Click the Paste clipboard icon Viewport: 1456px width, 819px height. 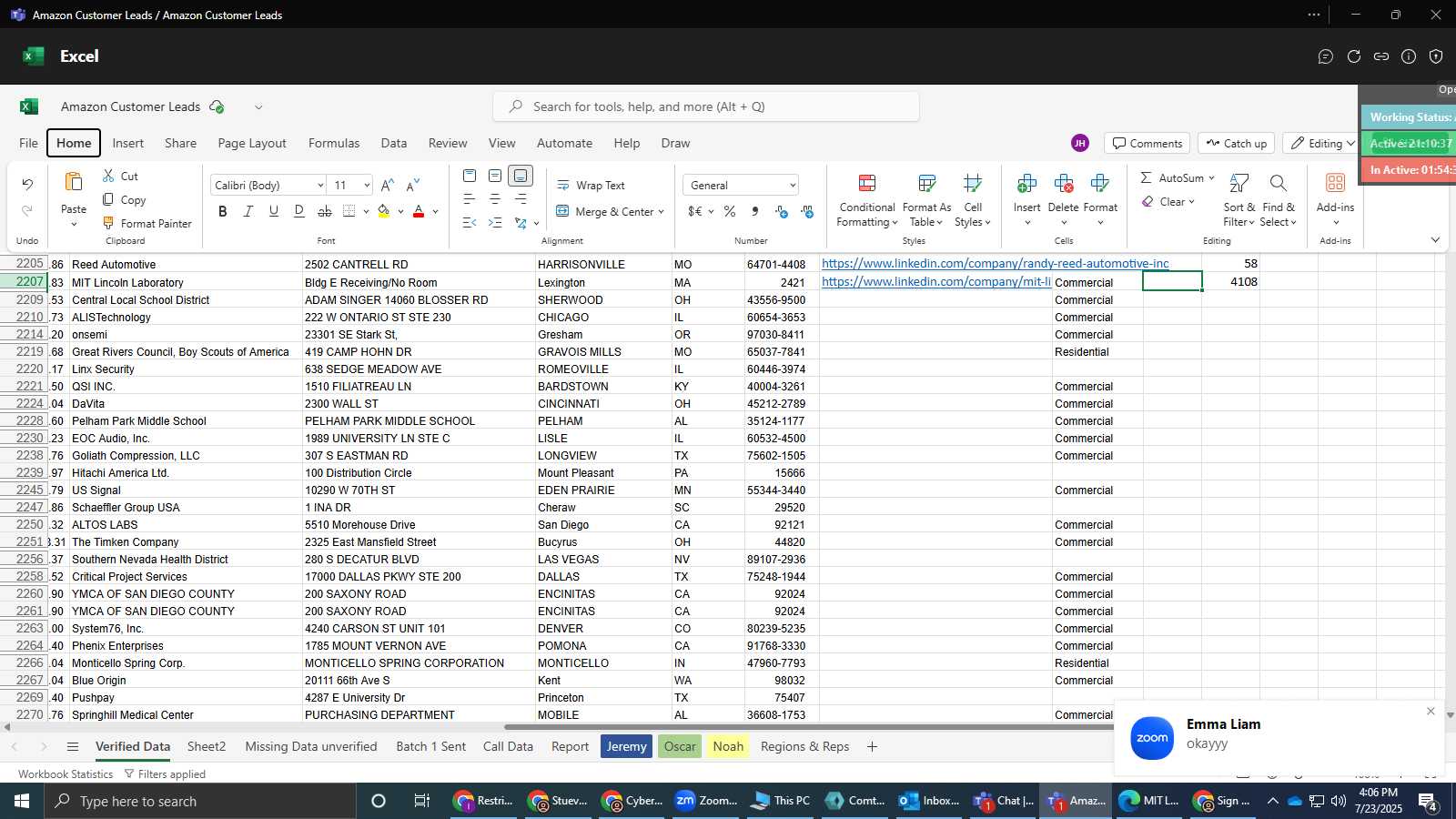pyautogui.click(x=74, y=182)
